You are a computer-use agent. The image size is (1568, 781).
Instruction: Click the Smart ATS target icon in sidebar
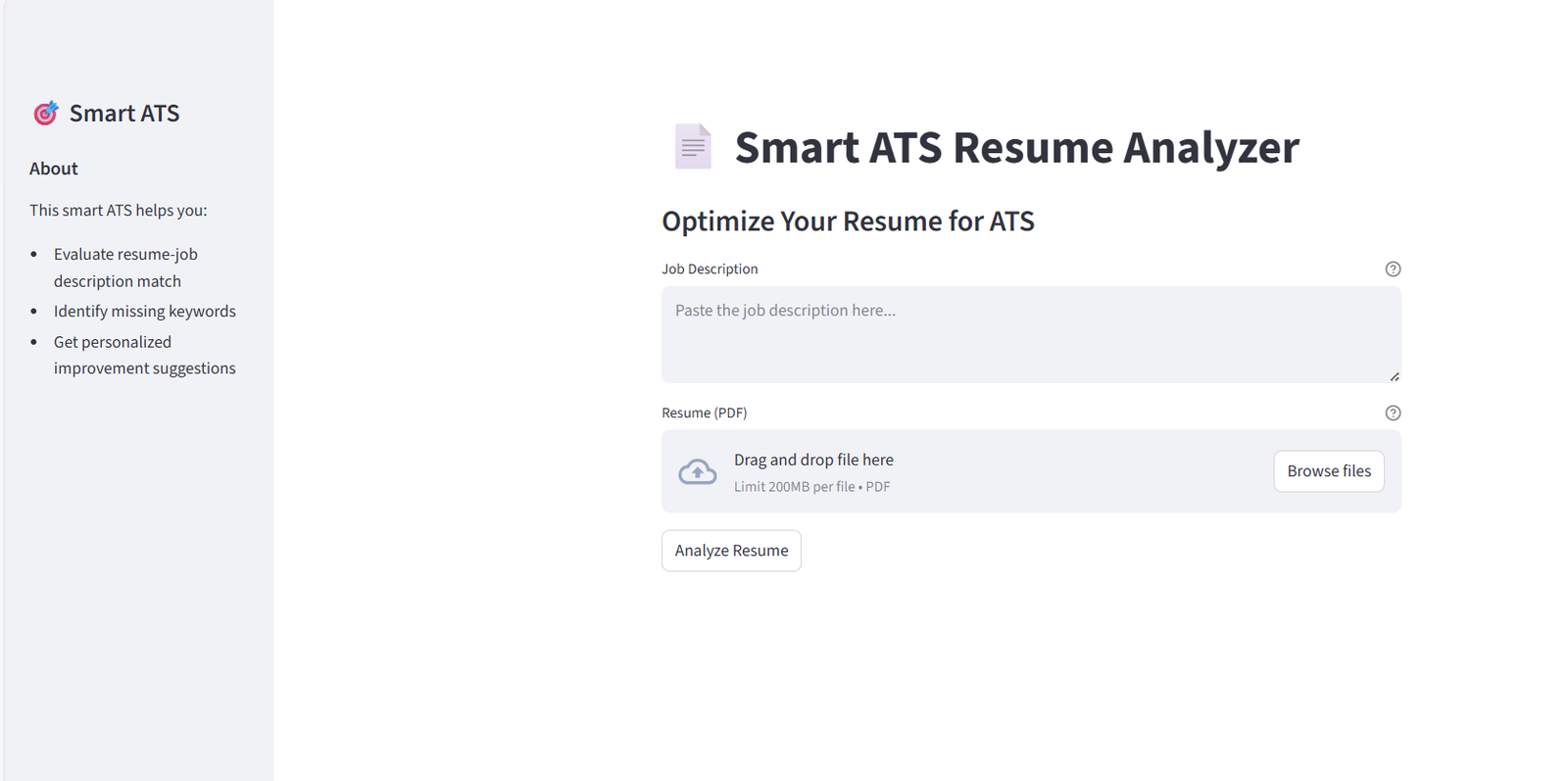click(45, 113)
